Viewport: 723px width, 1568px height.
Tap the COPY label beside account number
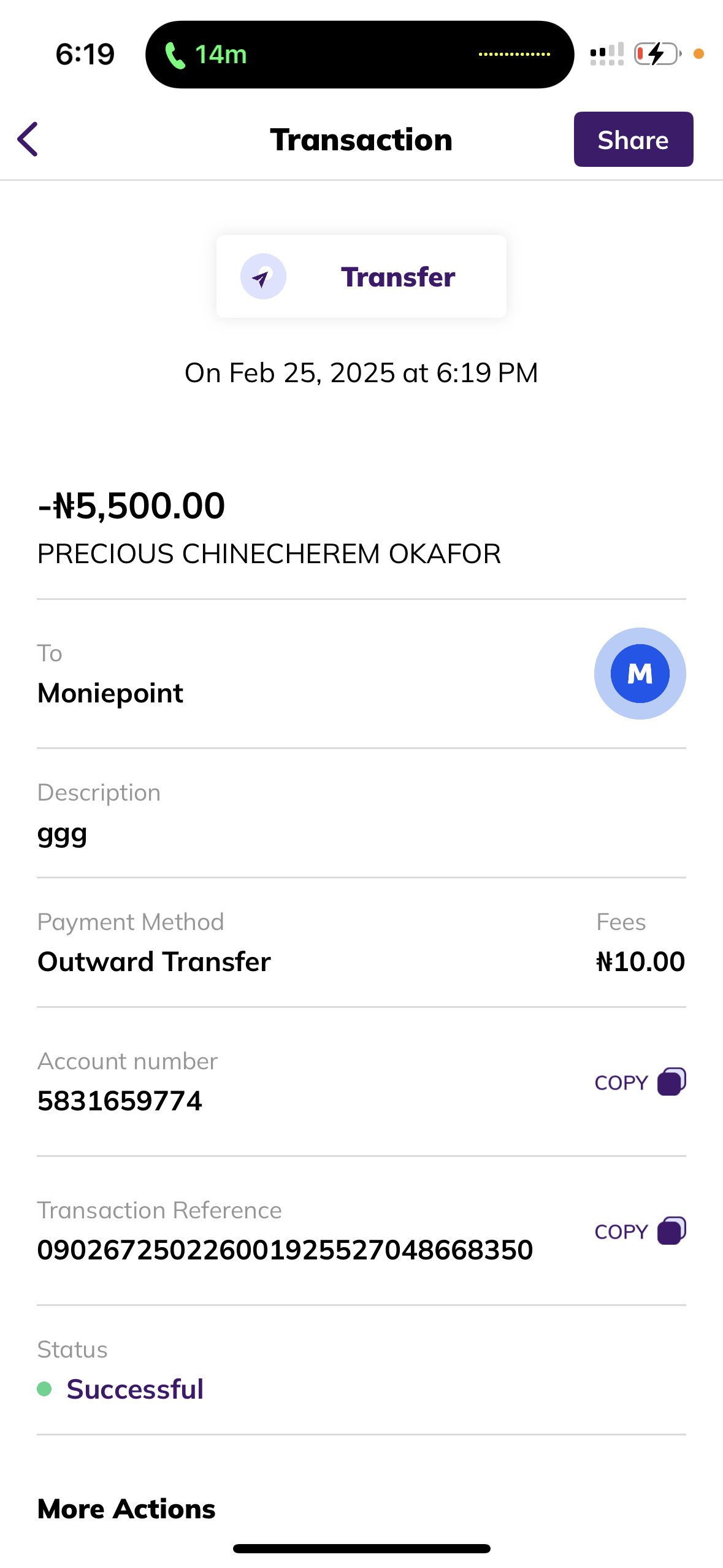pyautogui.click(x=621, y=1083)
